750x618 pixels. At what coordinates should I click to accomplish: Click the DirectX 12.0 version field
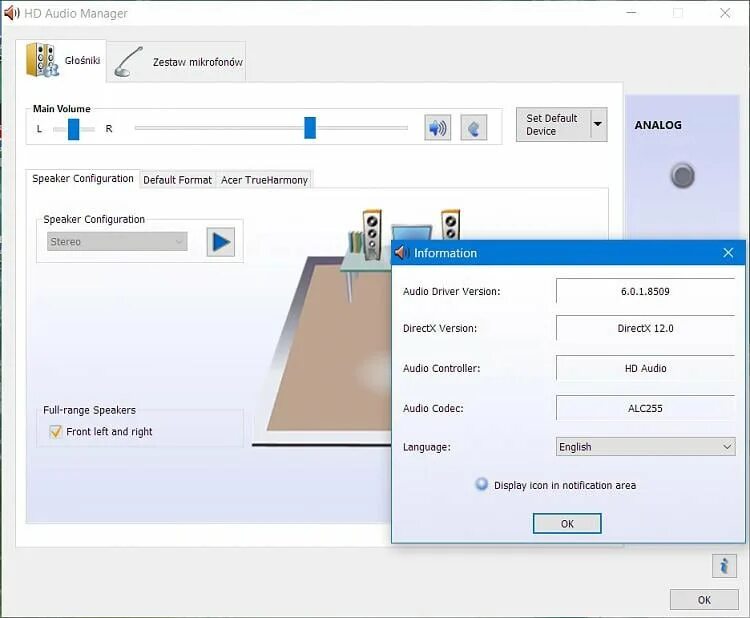click(645, 328)
